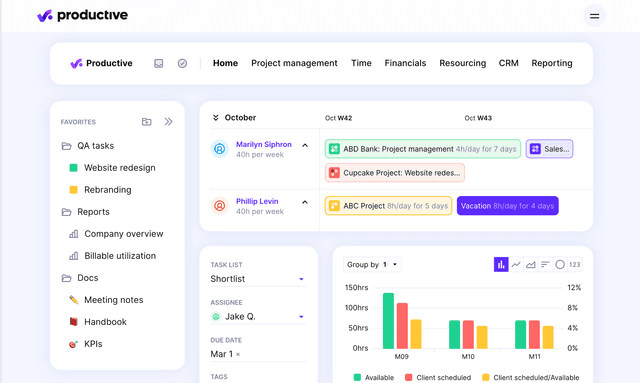Go to Home tab
The image size is (640, 383).
pyautogui.click(x=225, y=63)
